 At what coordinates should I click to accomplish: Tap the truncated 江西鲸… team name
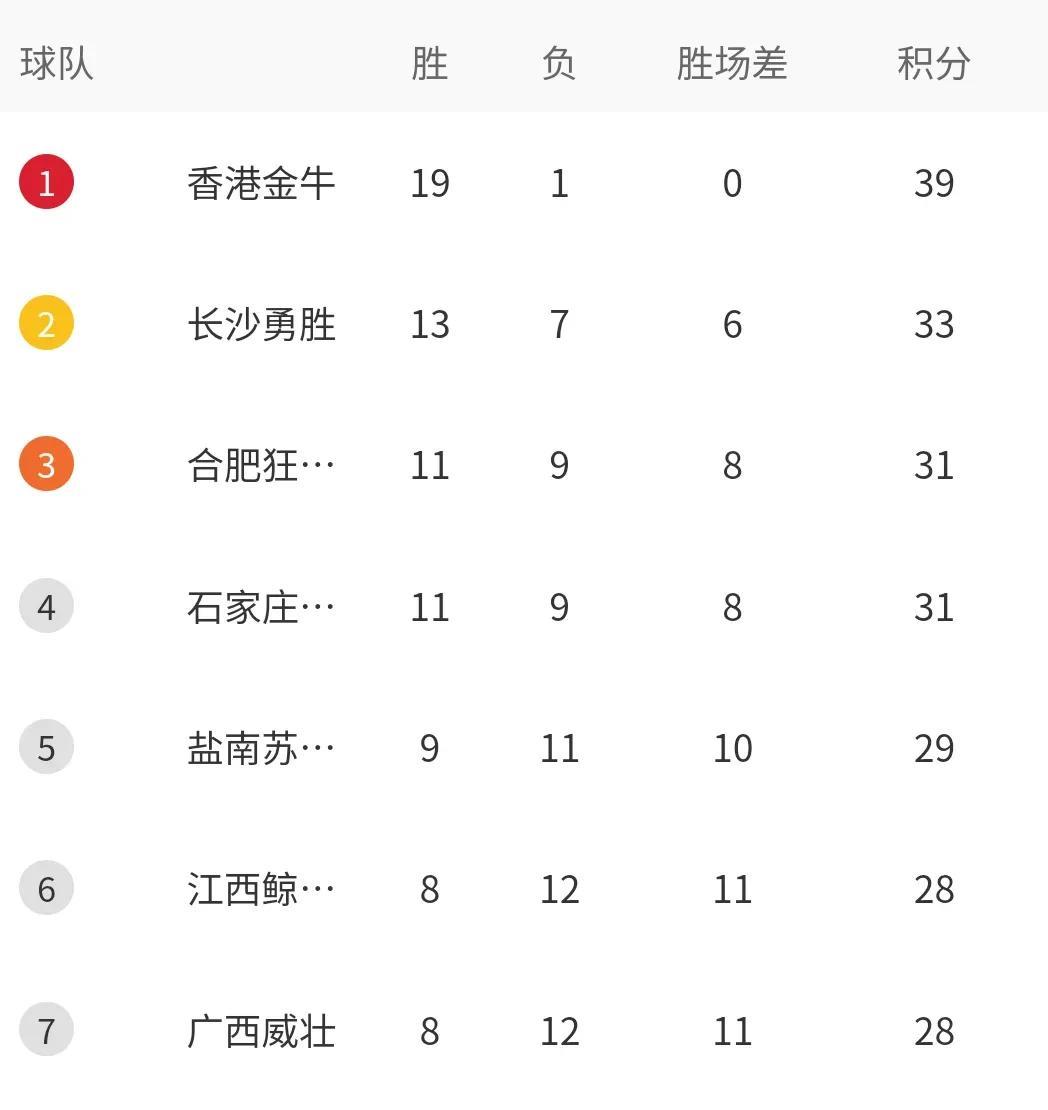pos(261,889)
